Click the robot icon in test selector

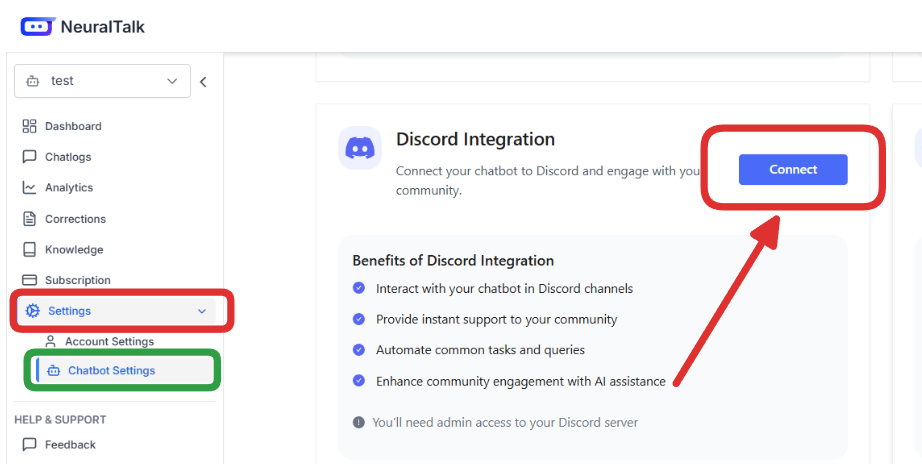point(33,81)
